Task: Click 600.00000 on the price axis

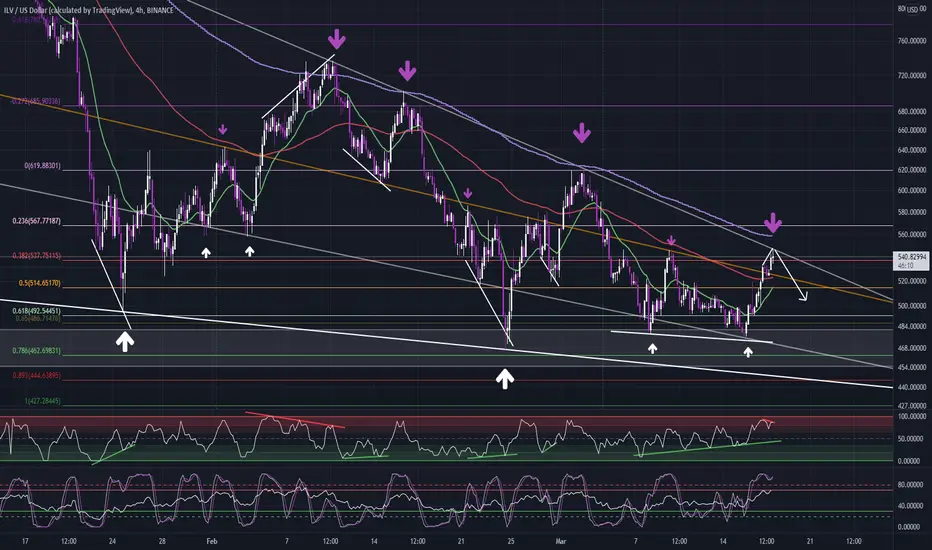Action: pyautogui.click(x=912, y=191)
